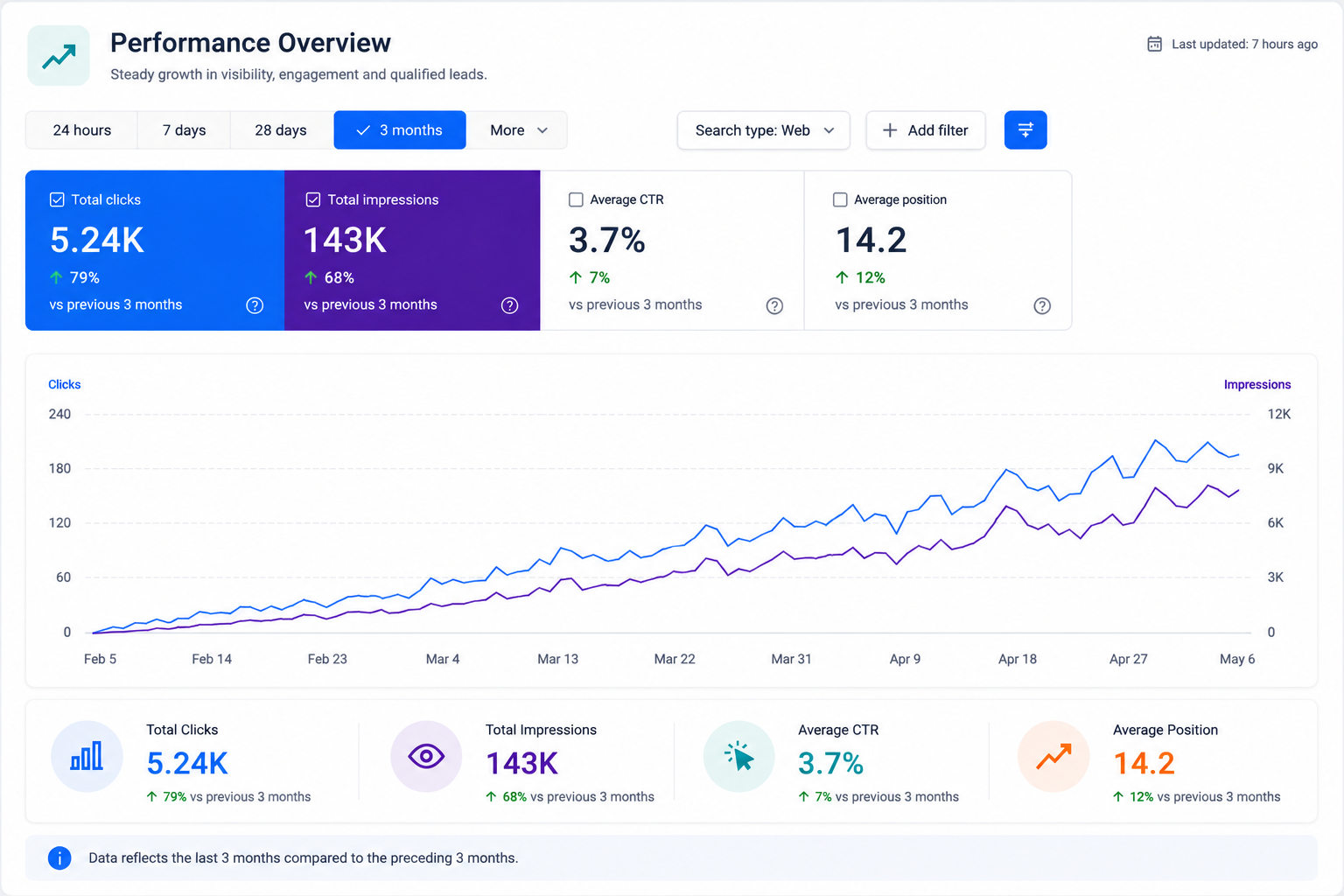Click the 240 label on clicks axis

[59, 414]
